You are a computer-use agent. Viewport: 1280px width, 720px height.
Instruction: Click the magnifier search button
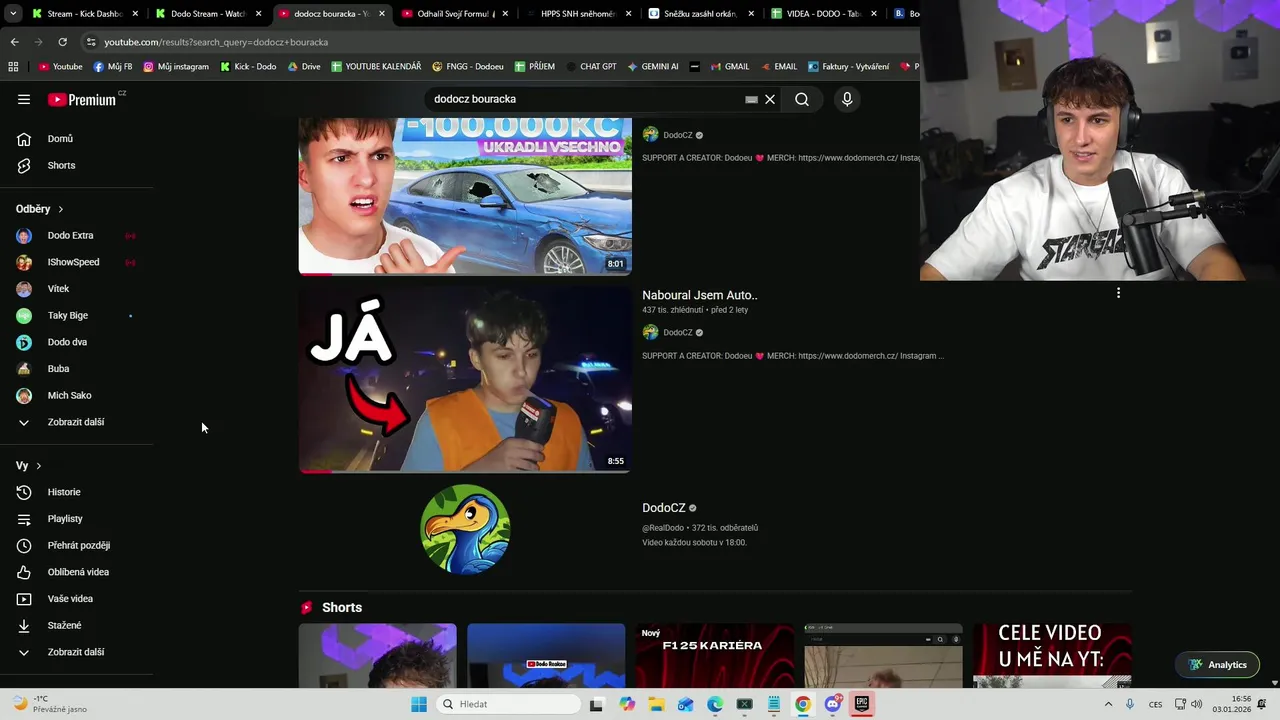[802, 99]
